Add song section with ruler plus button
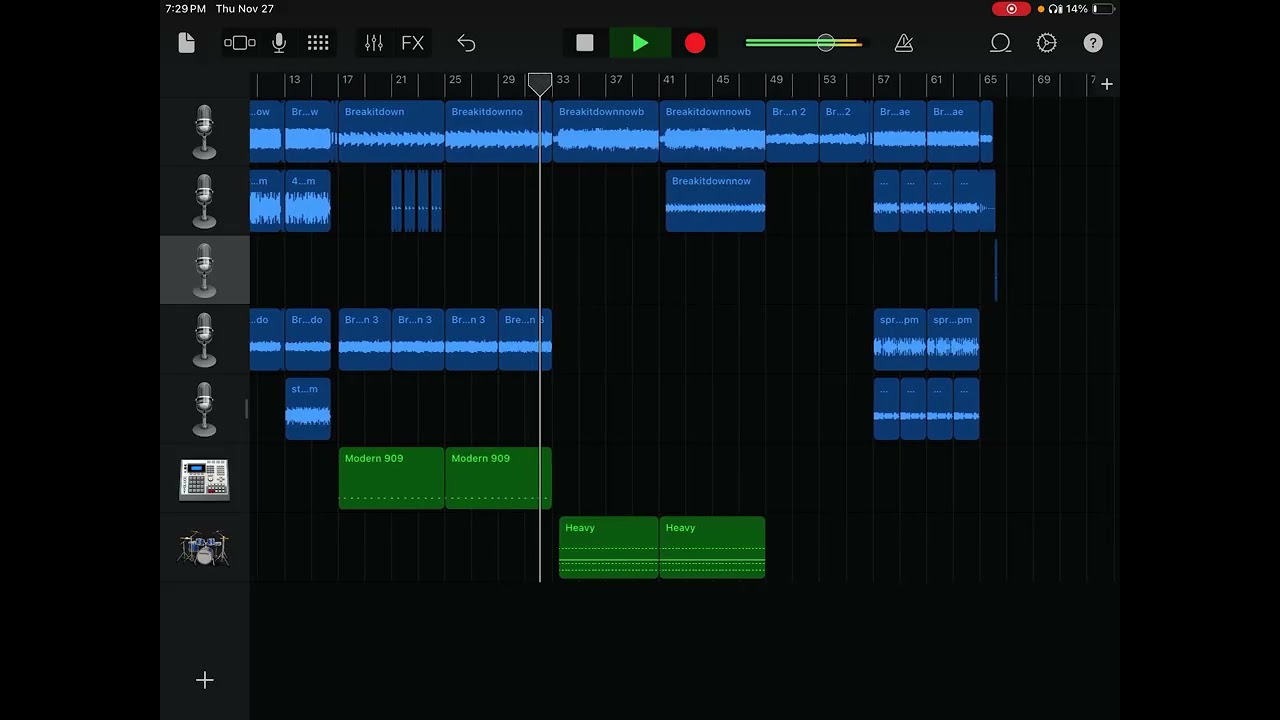This screenshot has width=1280, height=720. [1107, 84]
